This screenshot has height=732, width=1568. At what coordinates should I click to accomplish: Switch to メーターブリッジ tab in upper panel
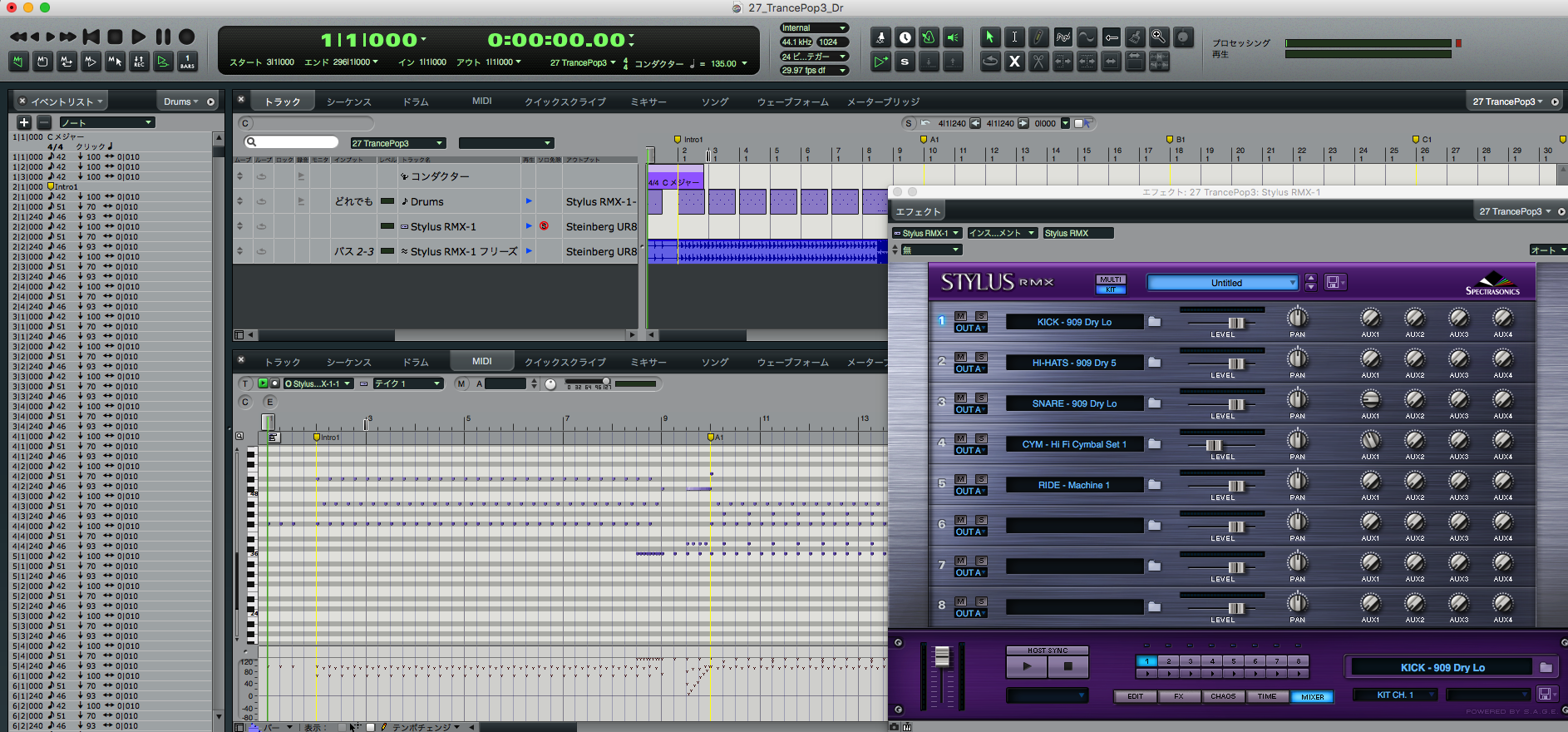883,101
